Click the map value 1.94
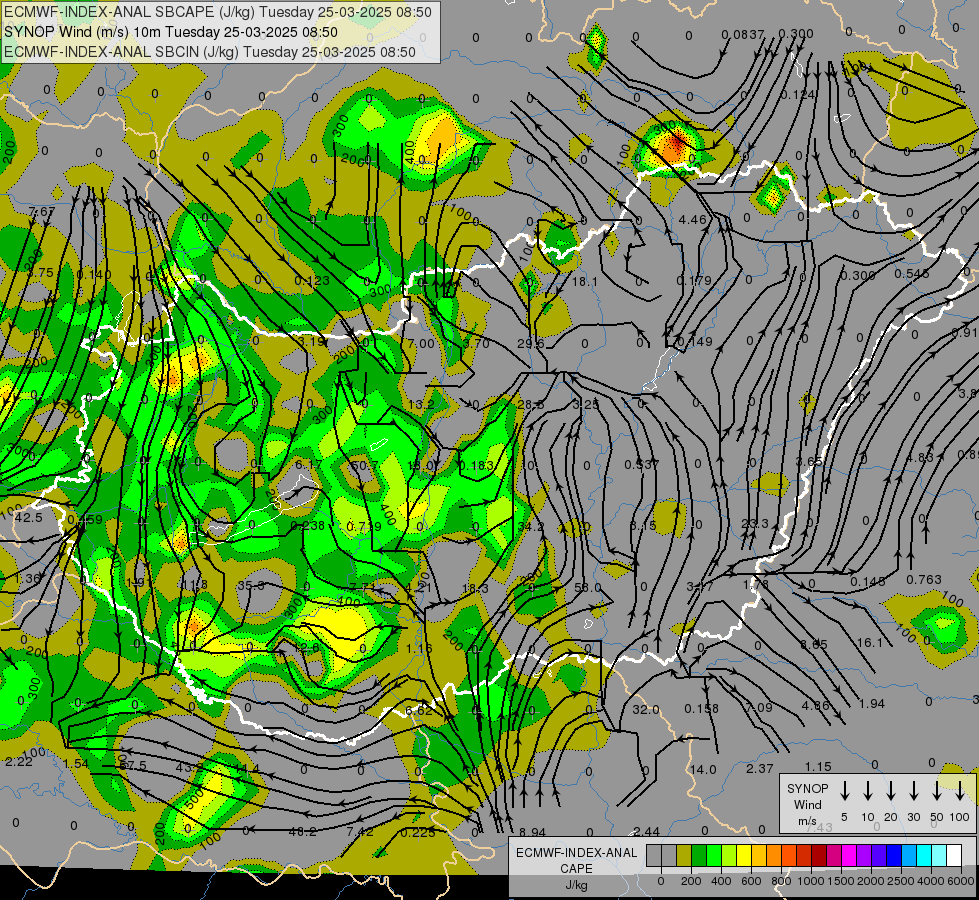The height and width of the screenshot is (900, 979). [x=872, y=704]
